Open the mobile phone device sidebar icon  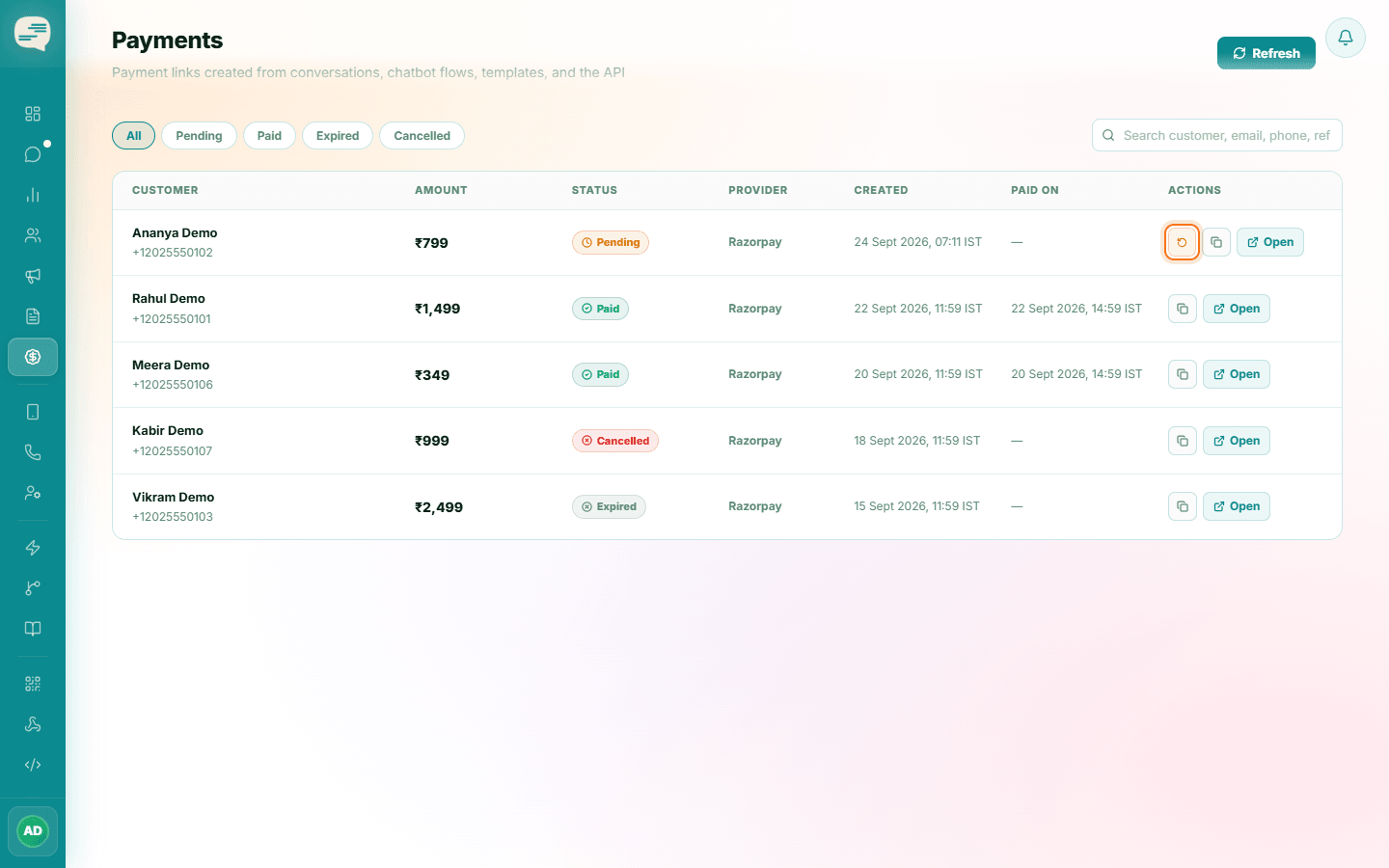click(x=33, y=412)
